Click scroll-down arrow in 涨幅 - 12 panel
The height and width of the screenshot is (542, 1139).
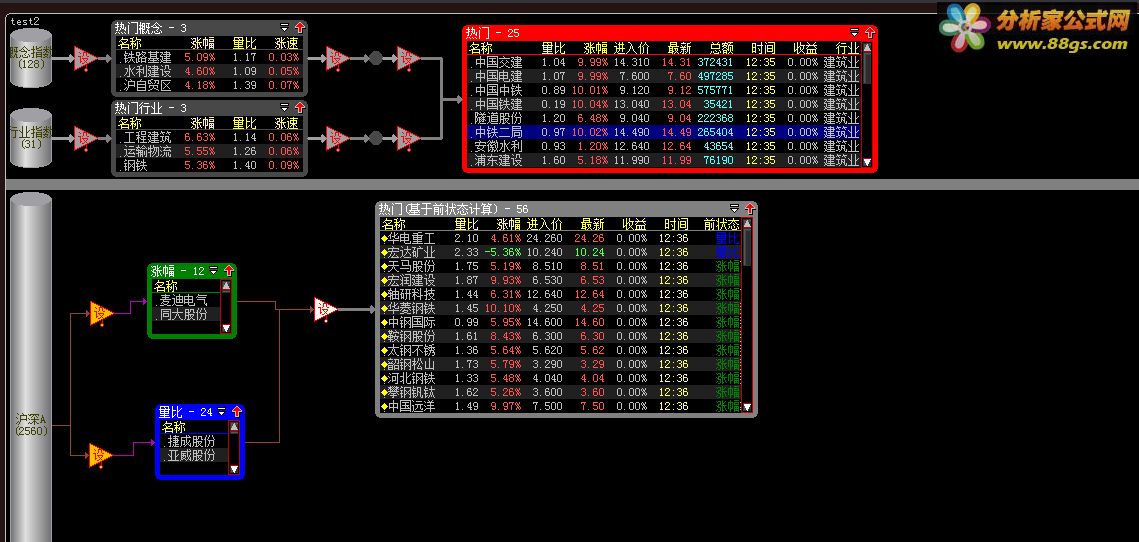[225, 328]
